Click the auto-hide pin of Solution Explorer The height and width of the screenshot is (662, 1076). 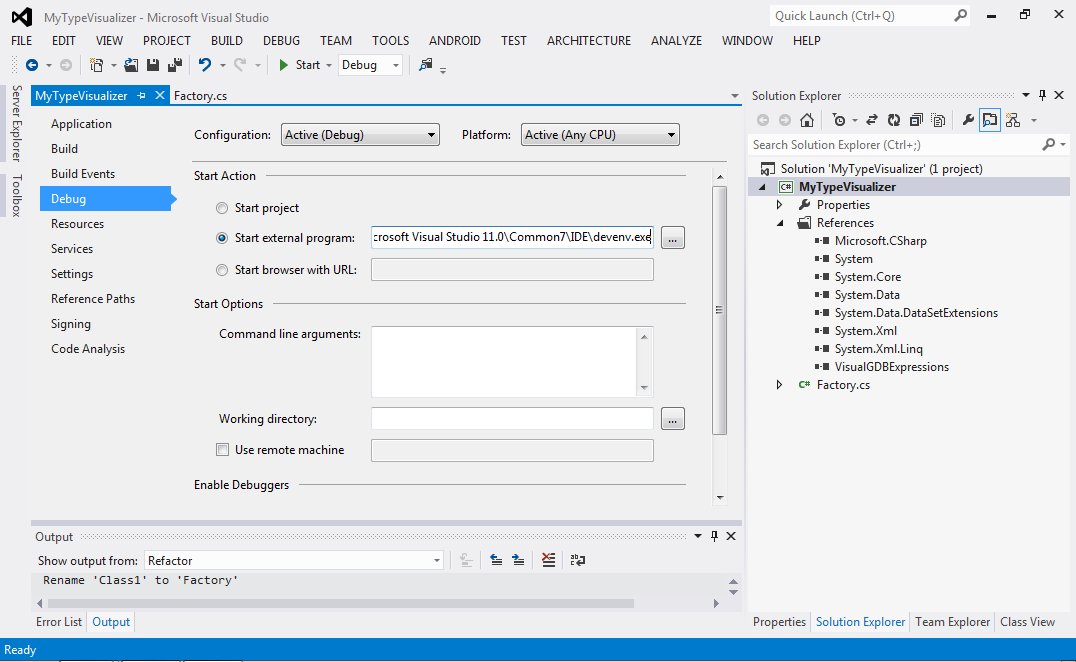[x=1042, y=95]
